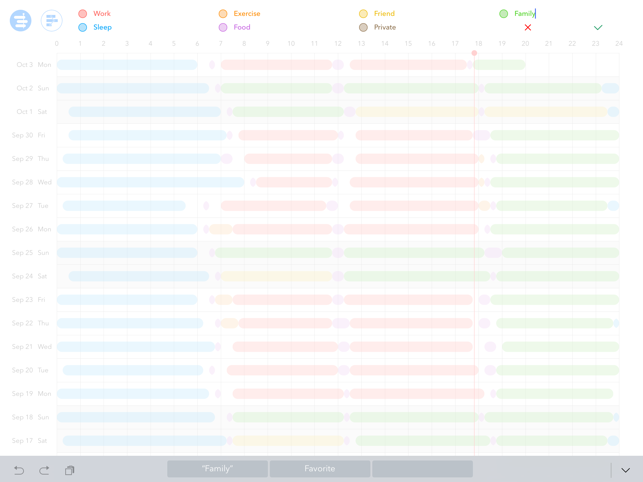
Task: Cancel editing with the red X
Action: click(x=528, y=28)
